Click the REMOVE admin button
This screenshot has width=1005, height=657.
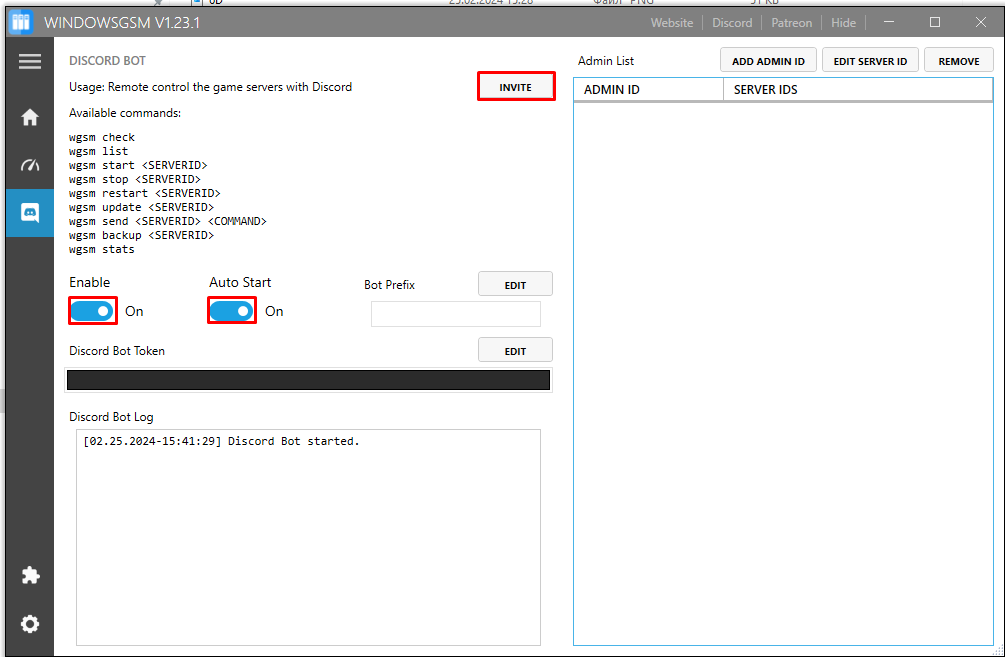[x=959, y=60]
